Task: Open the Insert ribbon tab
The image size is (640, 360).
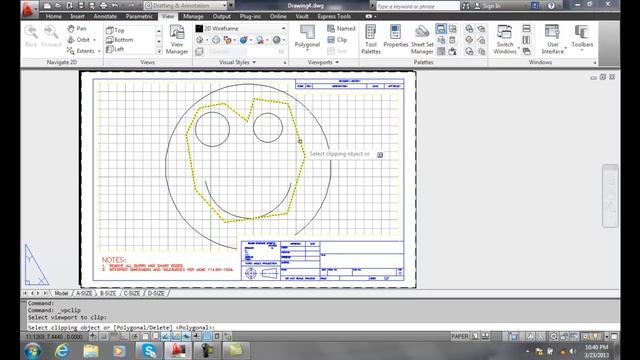Action: point(77,16)
